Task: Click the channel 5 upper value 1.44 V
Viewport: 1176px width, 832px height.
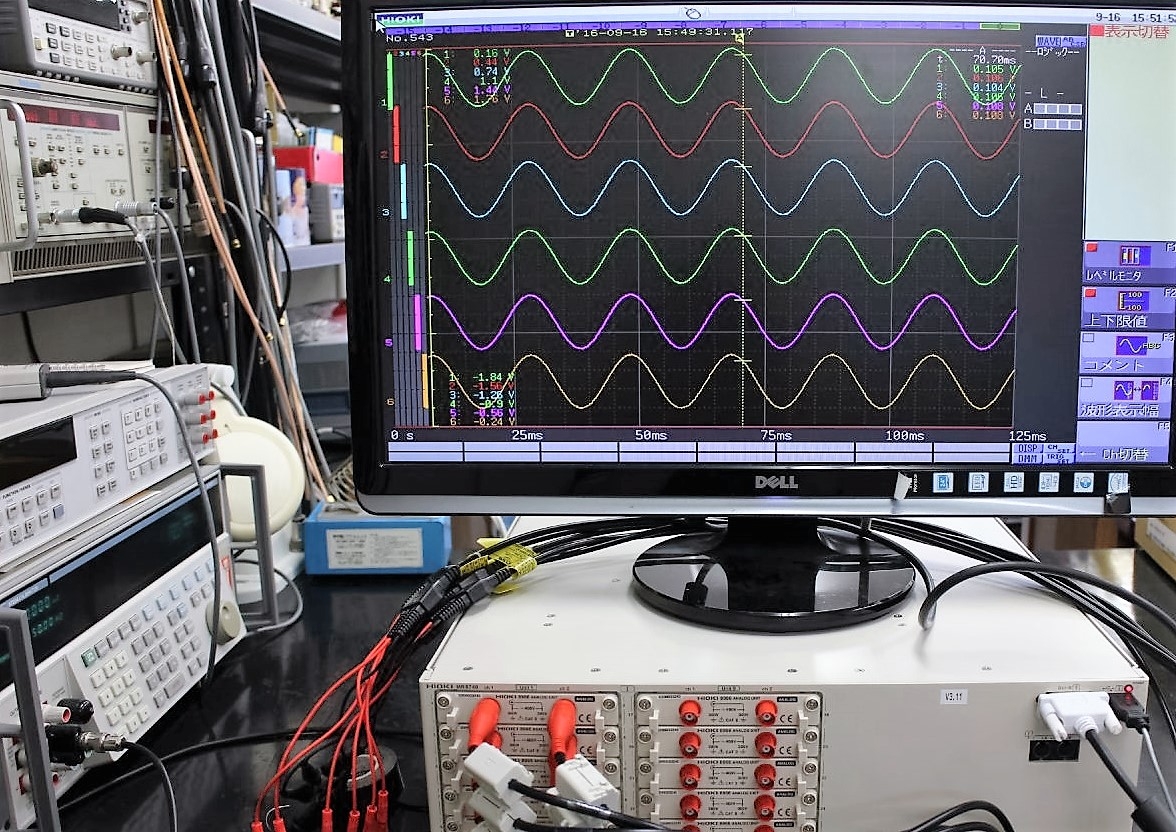Action: point(492,90)
